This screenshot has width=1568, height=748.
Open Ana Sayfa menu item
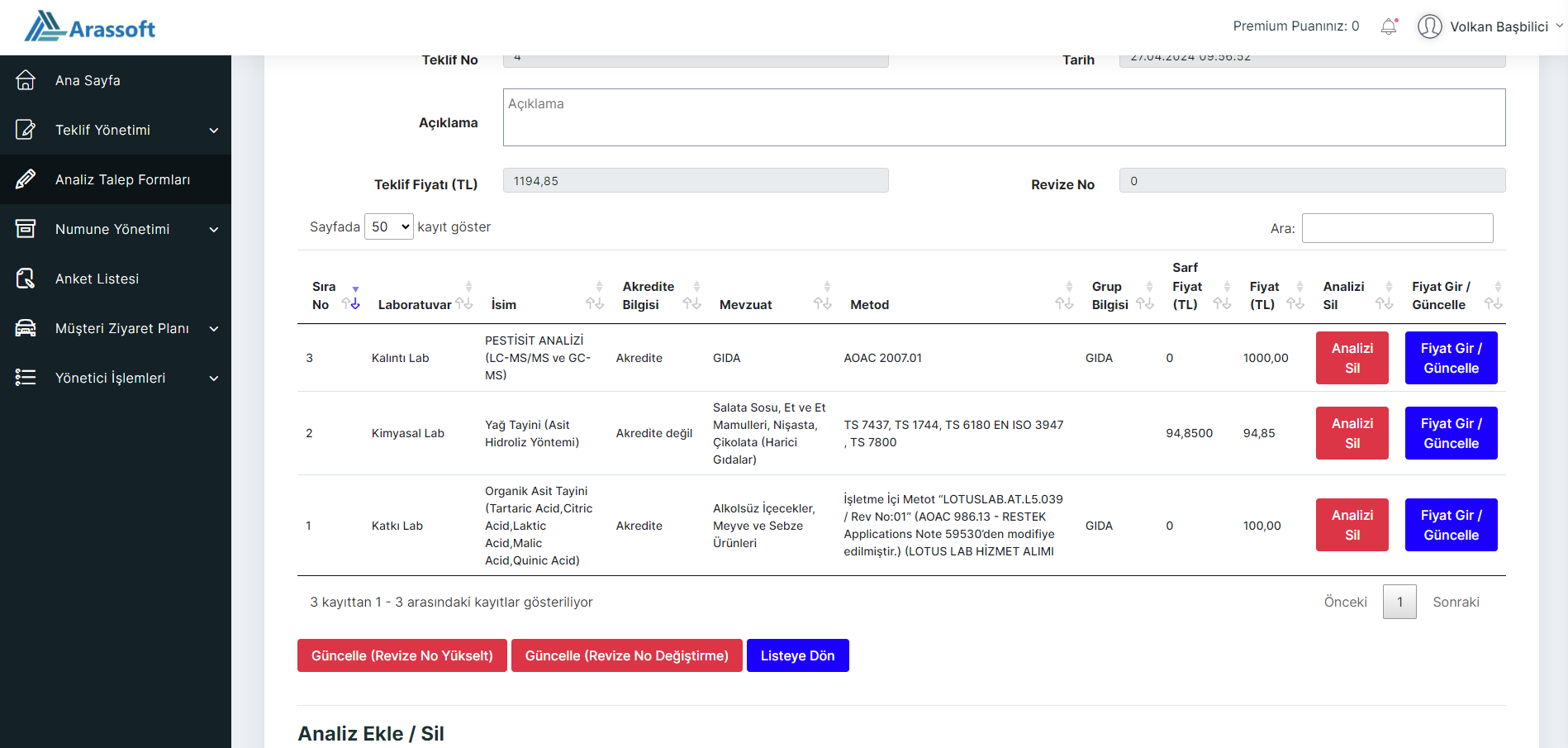[x=116, y=80]
